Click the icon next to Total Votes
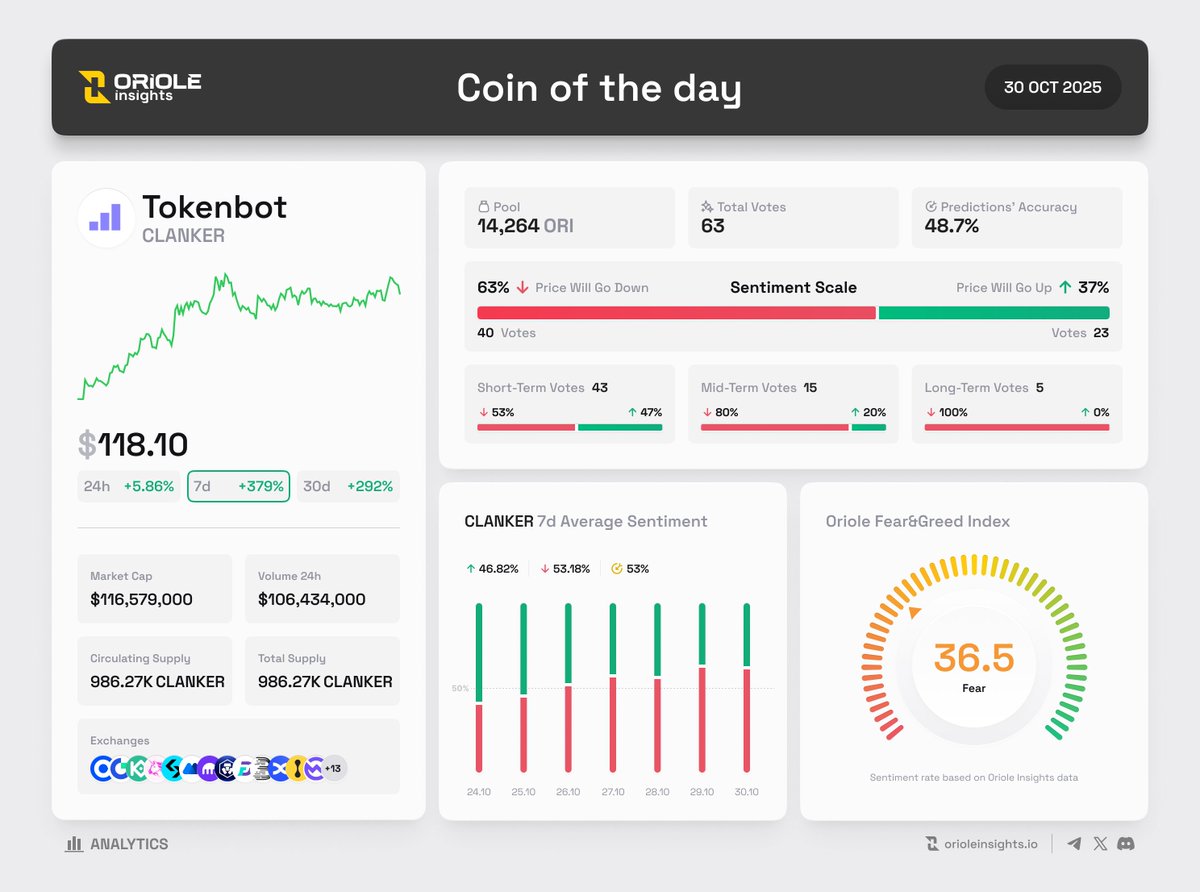 (x=707, y=207)
